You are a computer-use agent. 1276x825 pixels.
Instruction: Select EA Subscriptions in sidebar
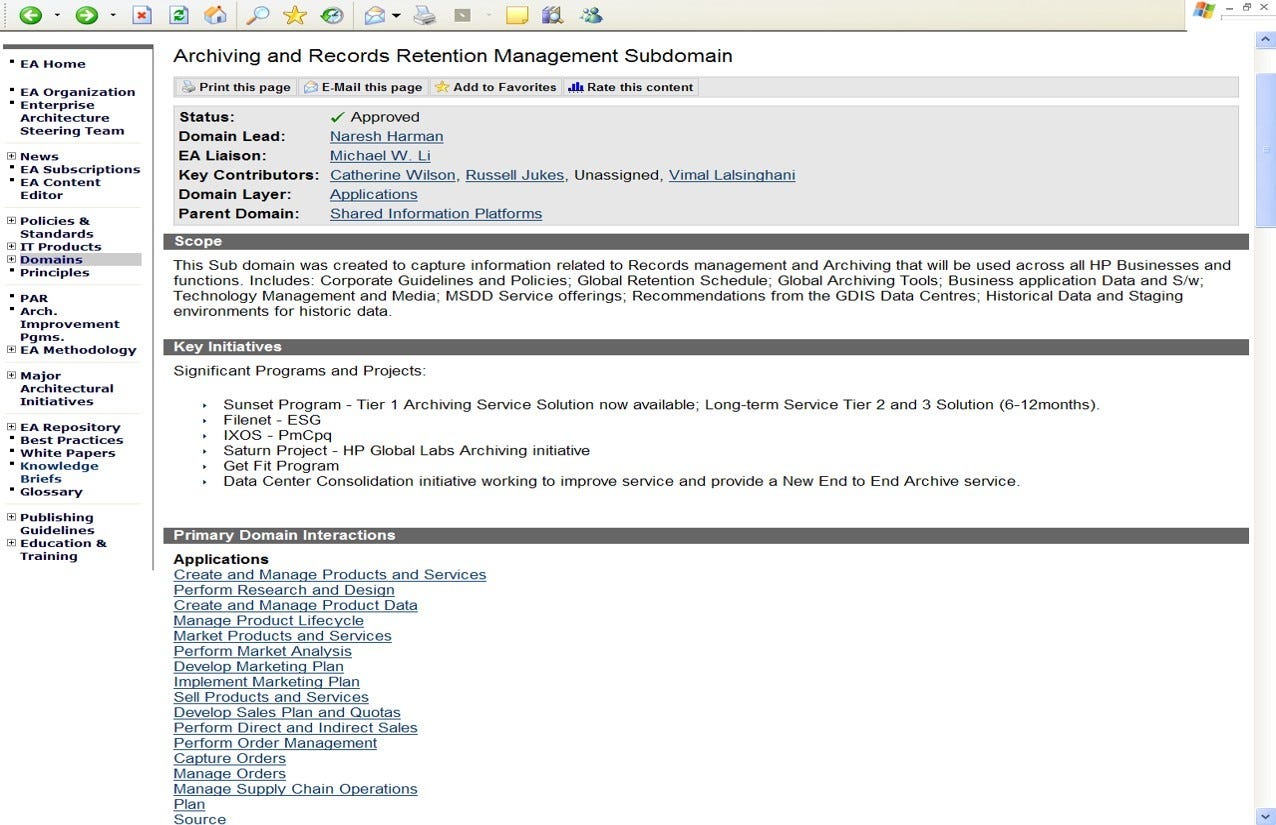click(80, 169)
